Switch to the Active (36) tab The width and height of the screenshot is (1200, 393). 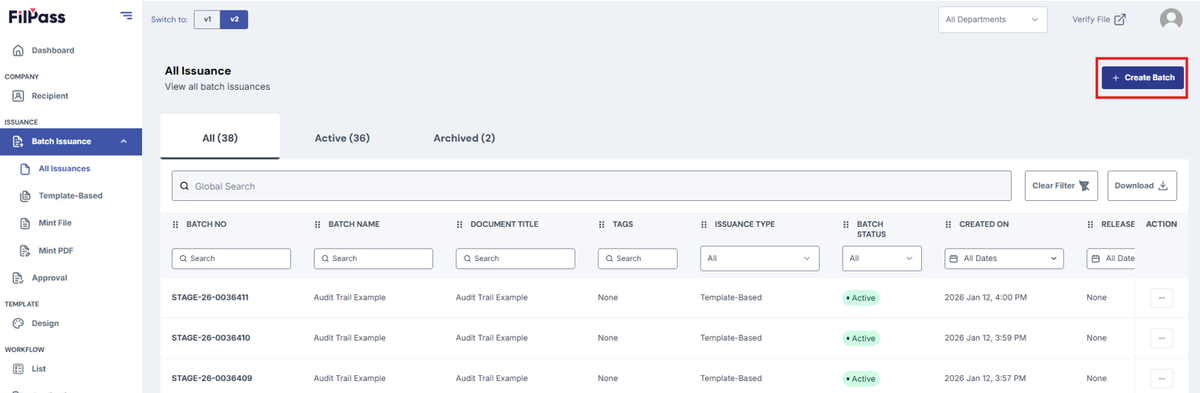[342, 137]
